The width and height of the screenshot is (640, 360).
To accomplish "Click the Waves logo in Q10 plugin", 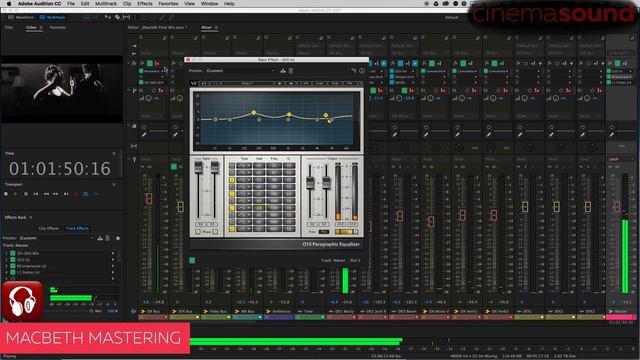I will point(194,84).
